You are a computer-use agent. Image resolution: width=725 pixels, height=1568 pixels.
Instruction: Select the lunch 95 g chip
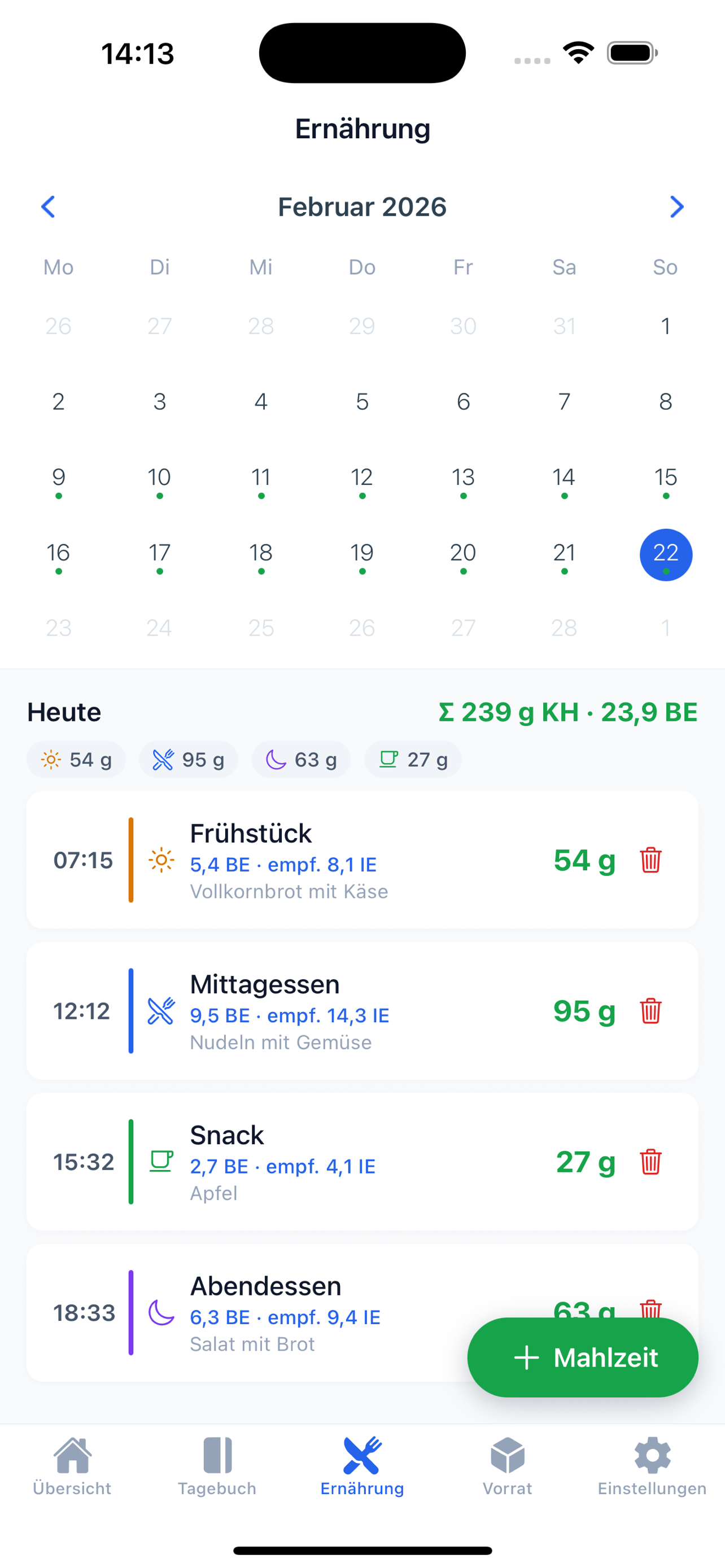pyautogui.click(x=188, y=760)
